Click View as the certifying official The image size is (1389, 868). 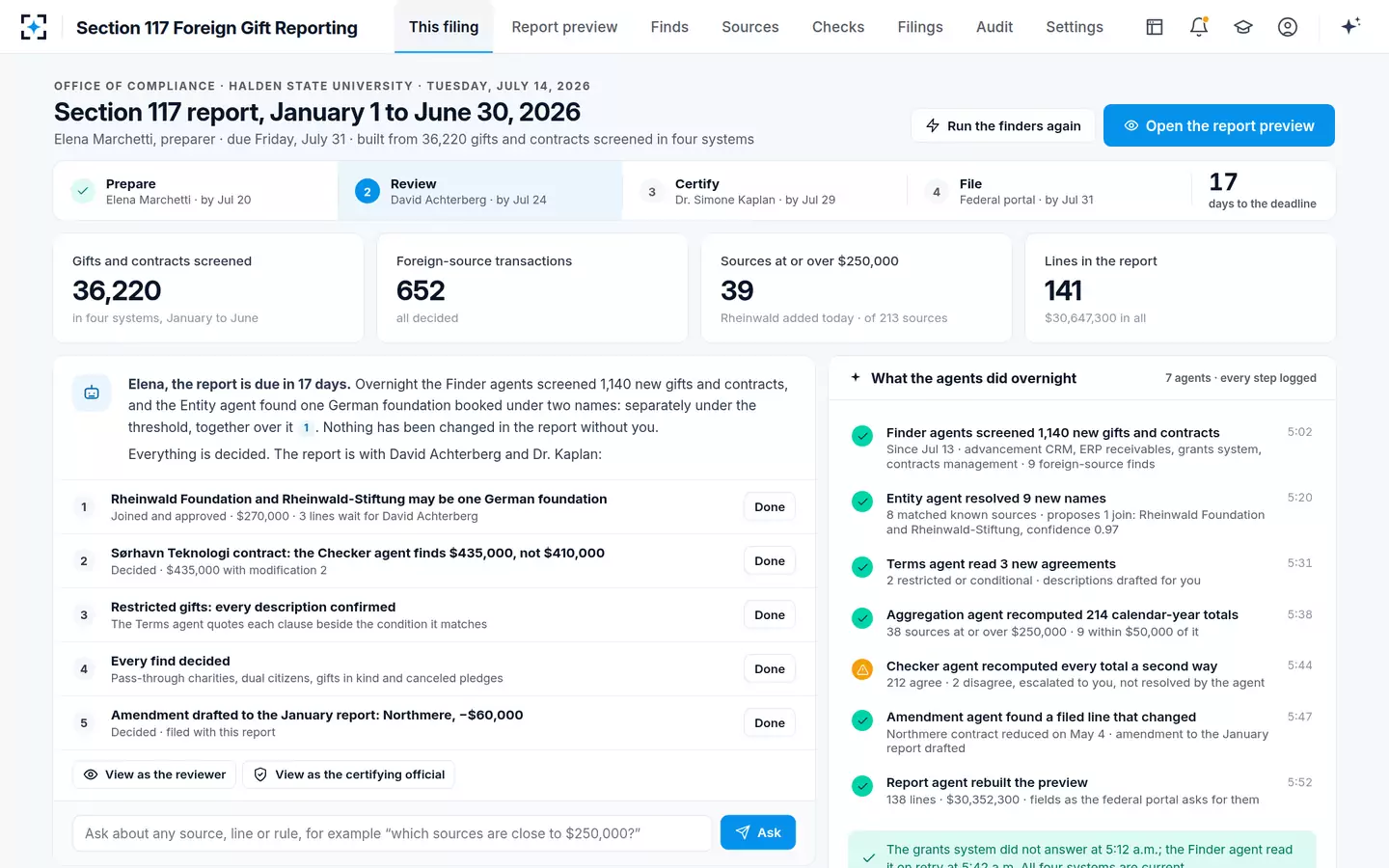(349, 774)
